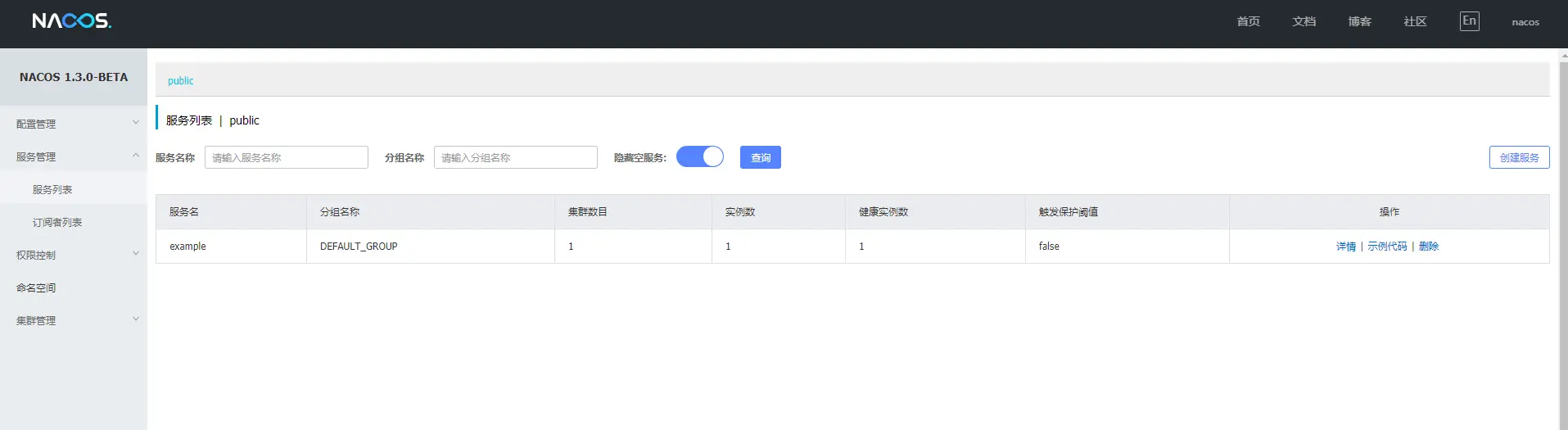Image resolution: width=1568 pixels, height=430 pixels.
Task: Open 社区 in the top navigation
Action: pyautogui.click(x=1415, y=21)
